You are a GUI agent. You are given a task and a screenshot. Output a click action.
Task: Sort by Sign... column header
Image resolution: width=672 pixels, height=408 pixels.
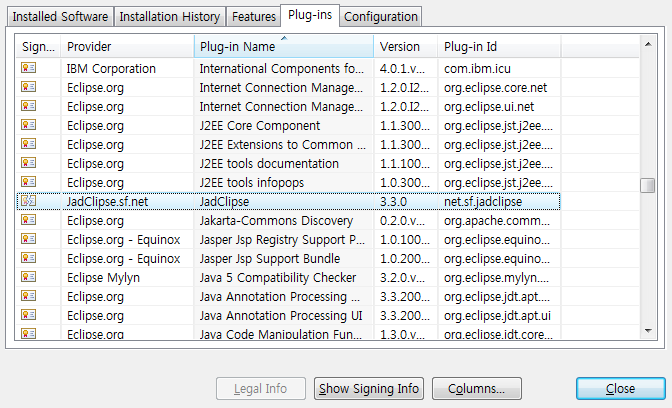(38, 46)
